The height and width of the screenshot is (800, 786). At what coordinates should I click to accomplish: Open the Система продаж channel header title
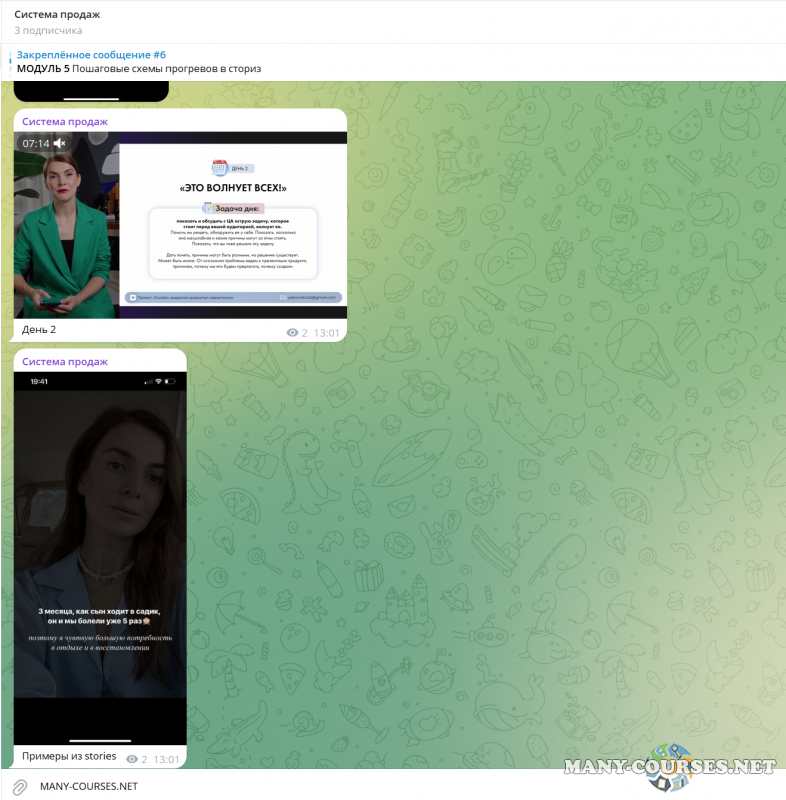[57, 14]
